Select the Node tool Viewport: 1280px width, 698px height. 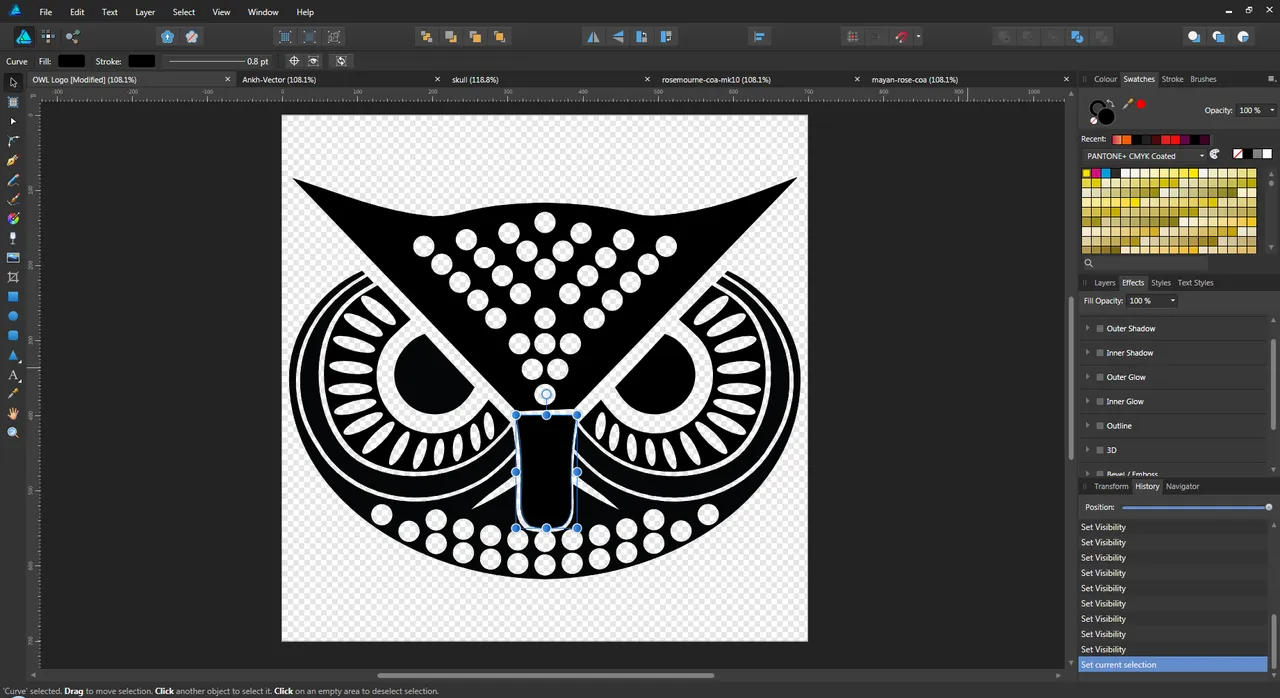coord(13,121)
